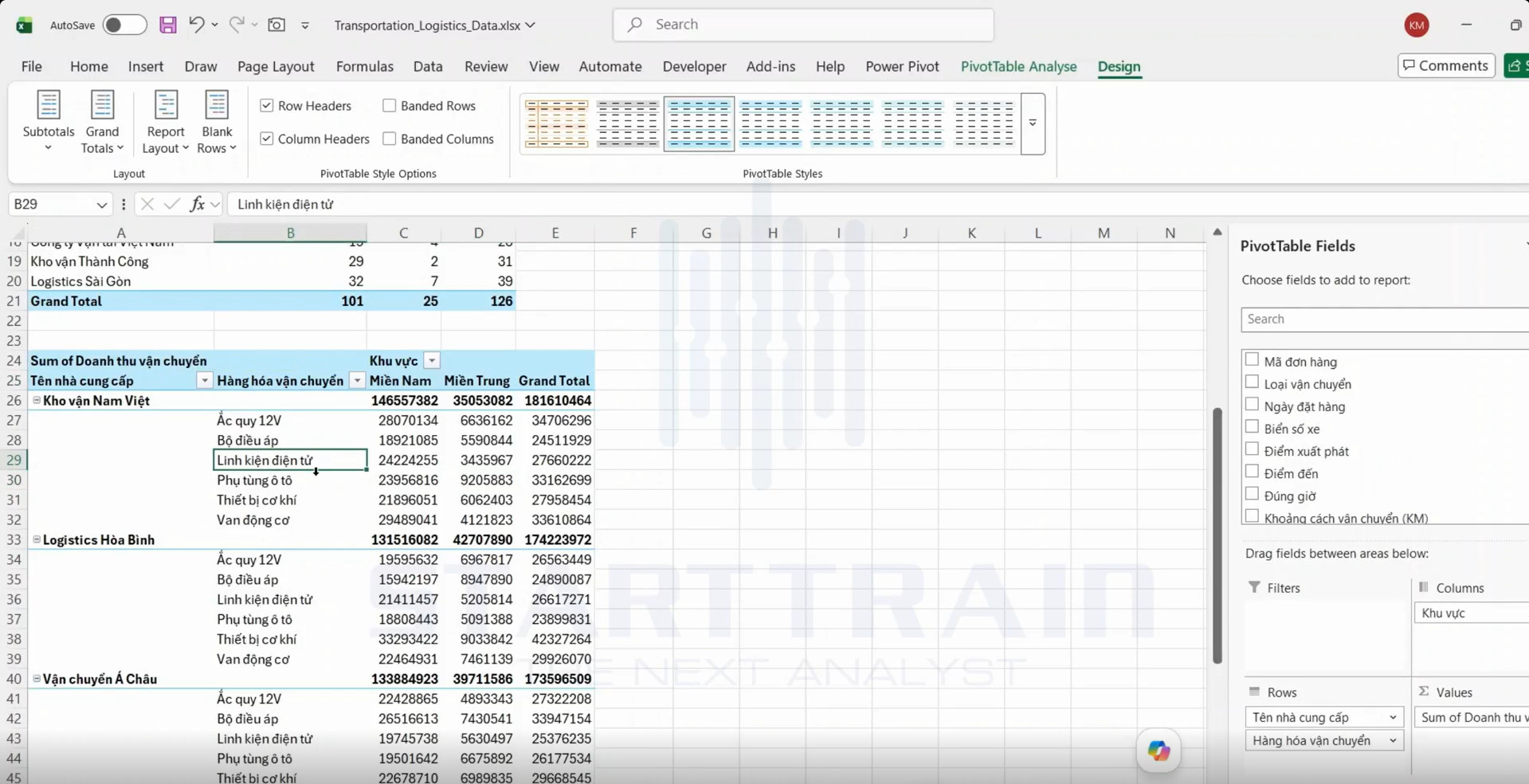Click the camera screenshot icon
The height and width of the screenshot is (784, 1529).
276,25
